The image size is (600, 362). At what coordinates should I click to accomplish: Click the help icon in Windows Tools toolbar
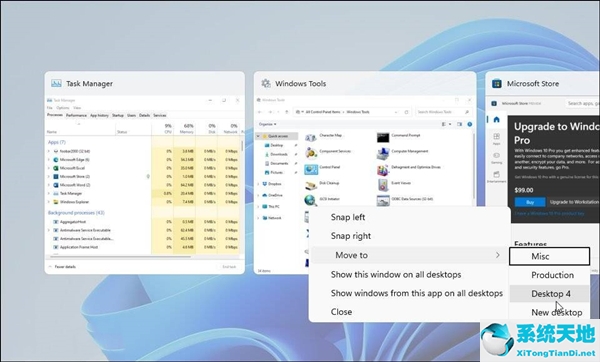point(470,124)
